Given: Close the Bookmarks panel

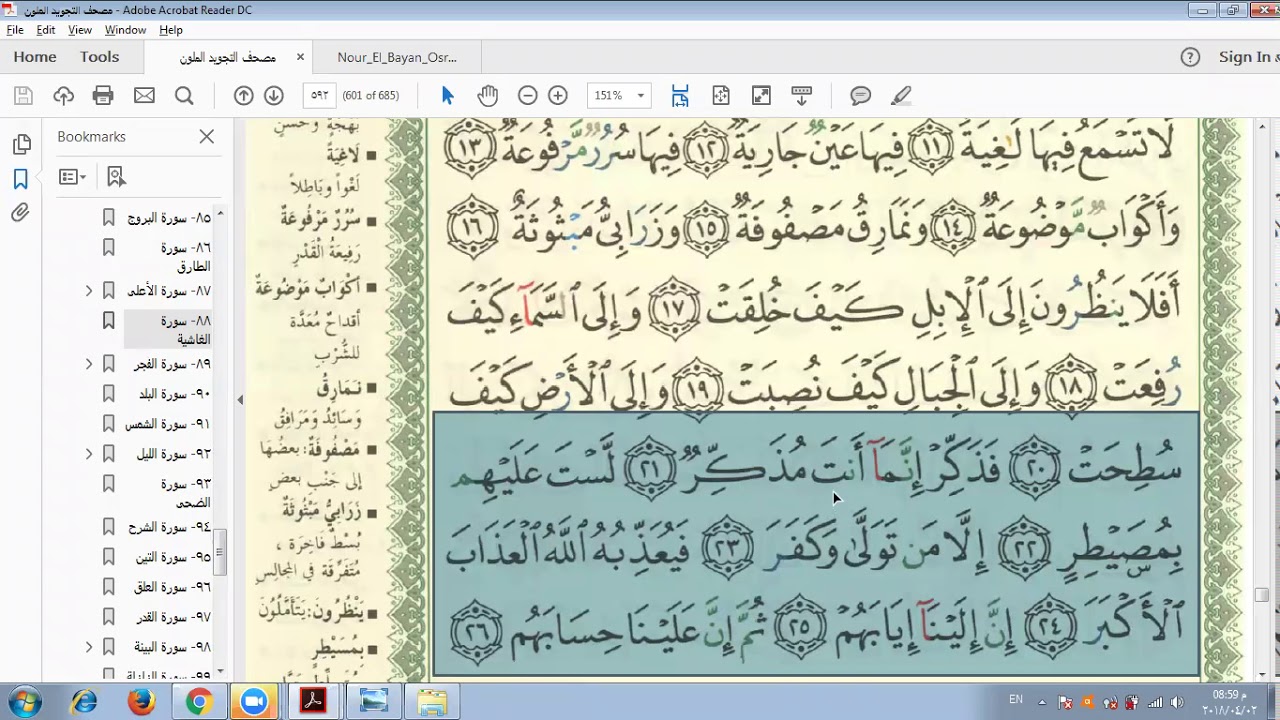Looking at the screenshot, I should (x=207, y=136).
